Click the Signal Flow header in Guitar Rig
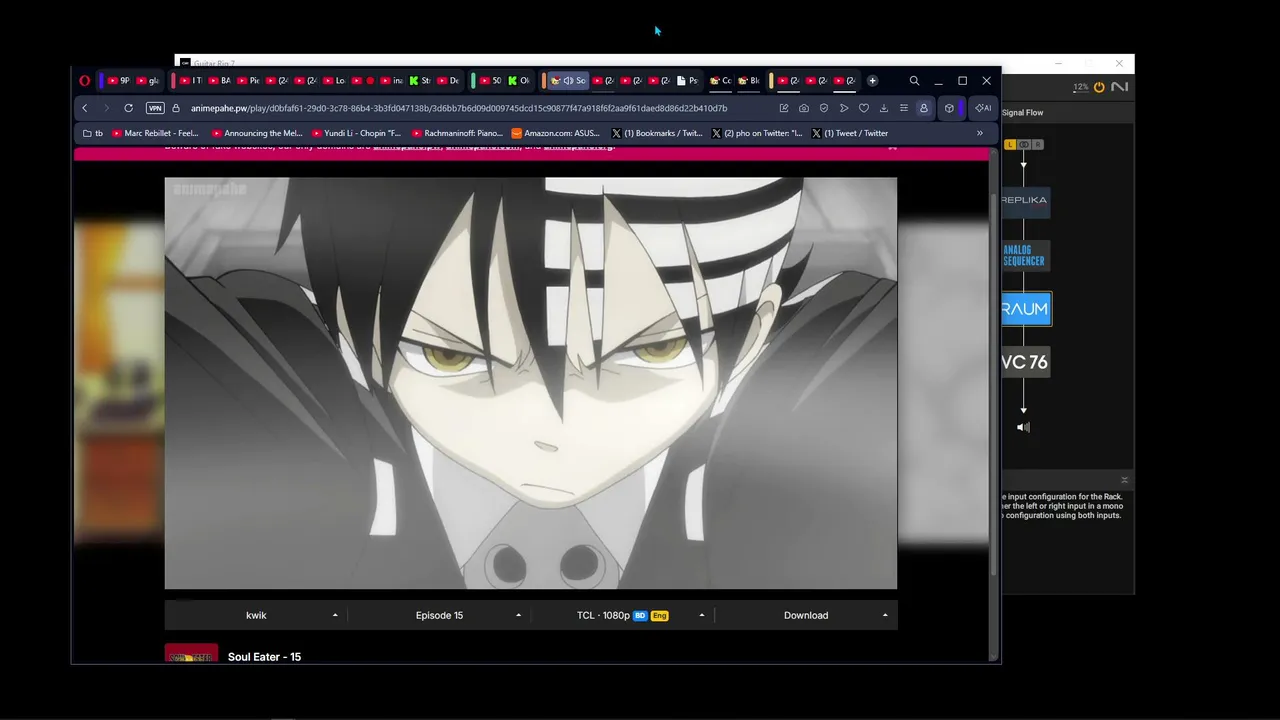 click(1022, 112)
